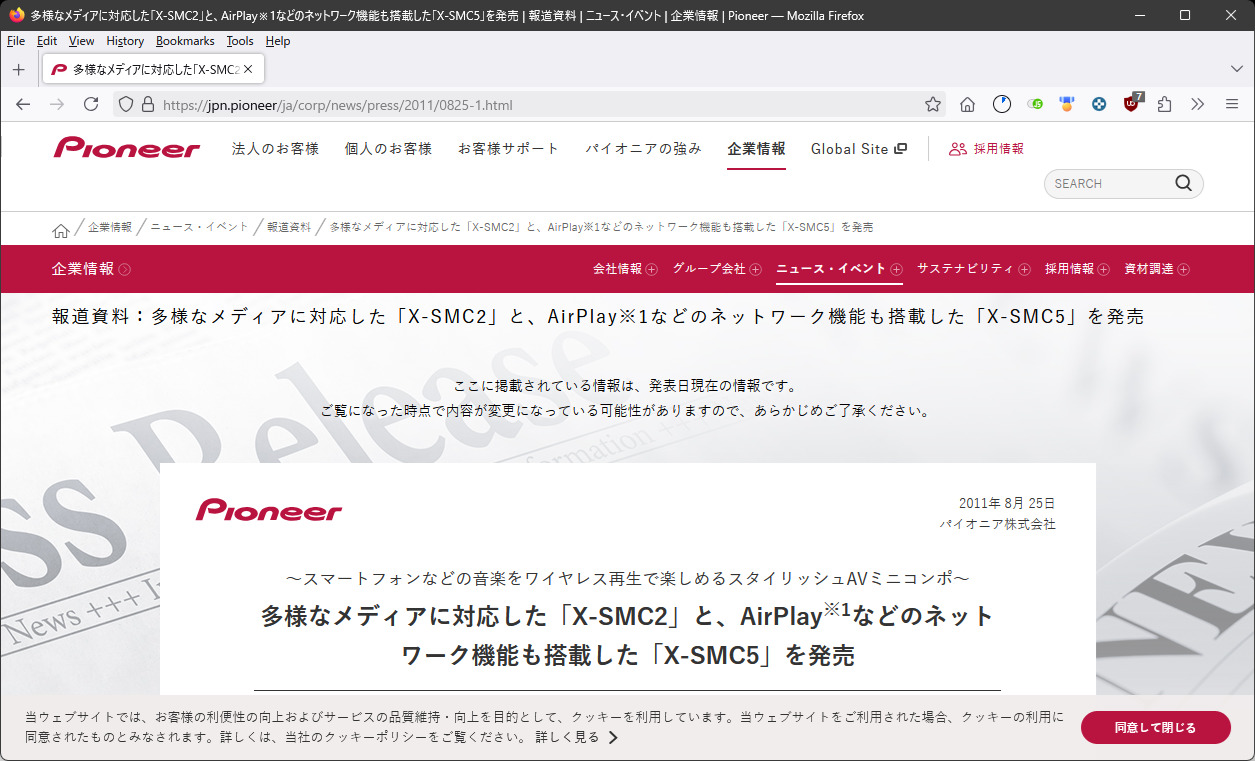Open the 採用情報 recruitment link

coord(987,149)
